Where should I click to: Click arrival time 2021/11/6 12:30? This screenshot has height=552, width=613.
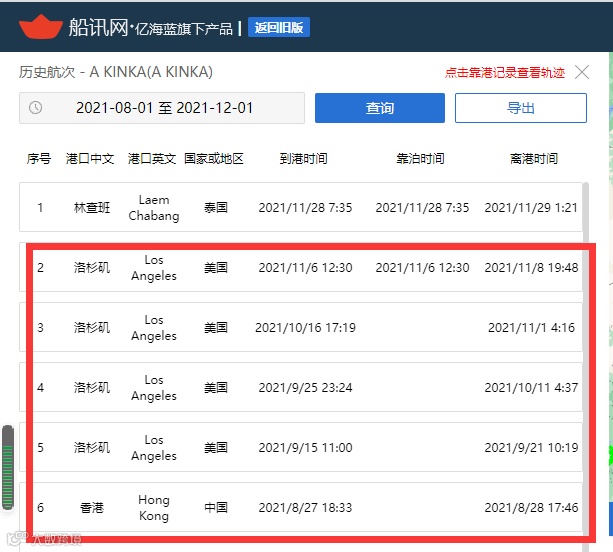tap(305, 267)
